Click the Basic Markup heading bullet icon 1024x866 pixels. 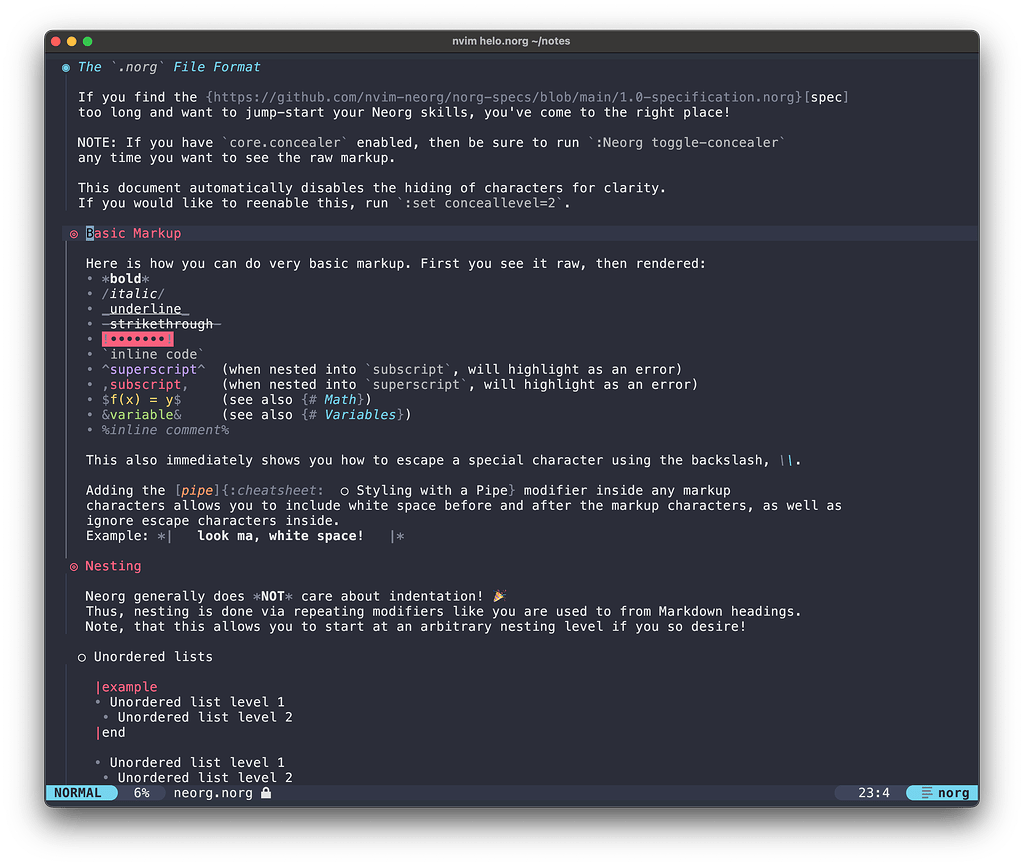click(73, 232)
